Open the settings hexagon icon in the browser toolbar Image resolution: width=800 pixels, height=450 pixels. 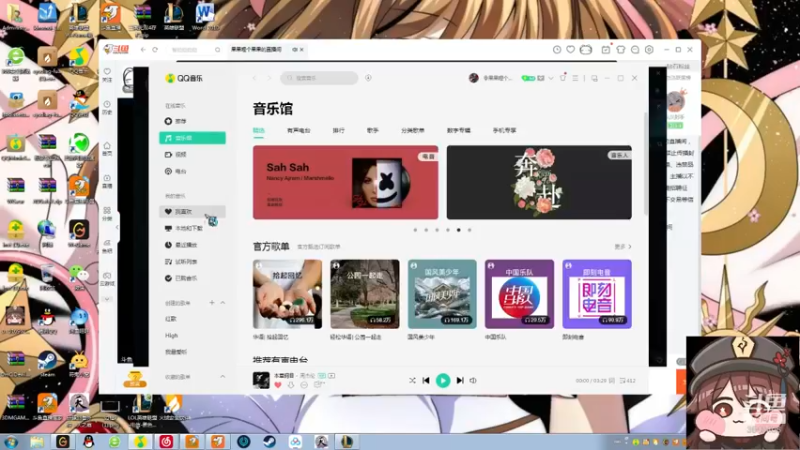tap(649, 49)
